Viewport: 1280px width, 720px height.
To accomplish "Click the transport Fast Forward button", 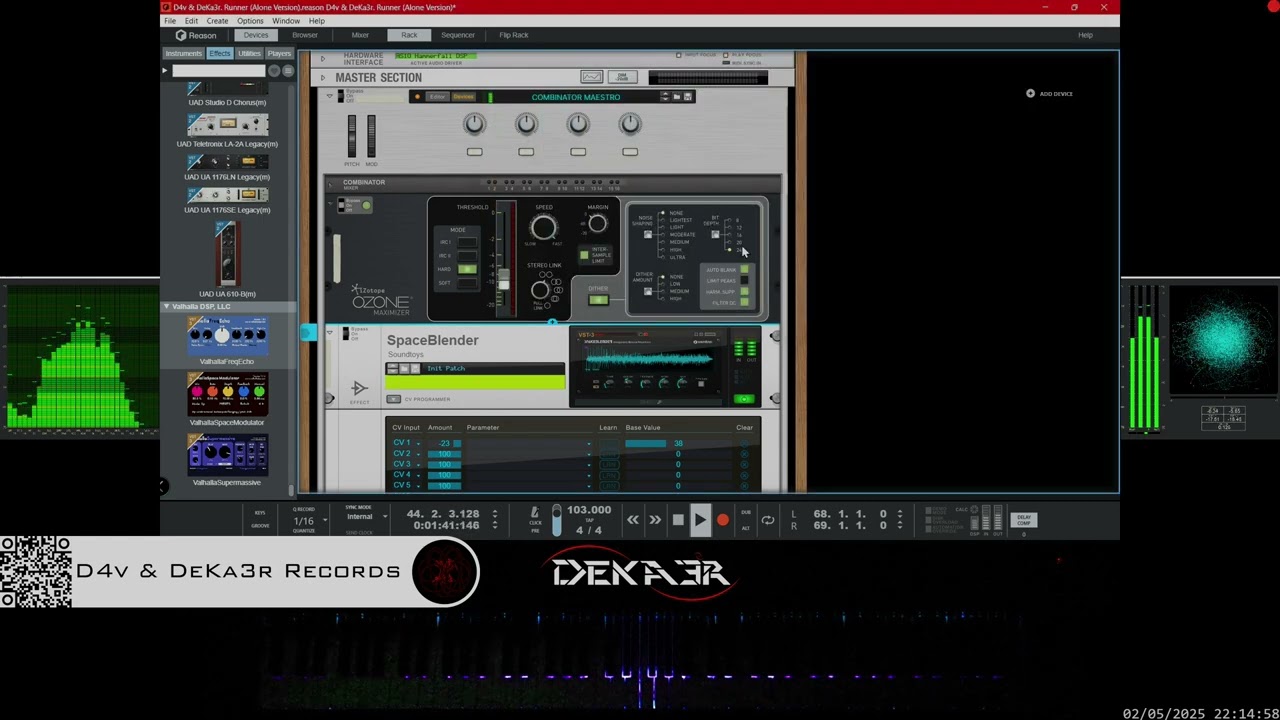I will click(655, 520).
